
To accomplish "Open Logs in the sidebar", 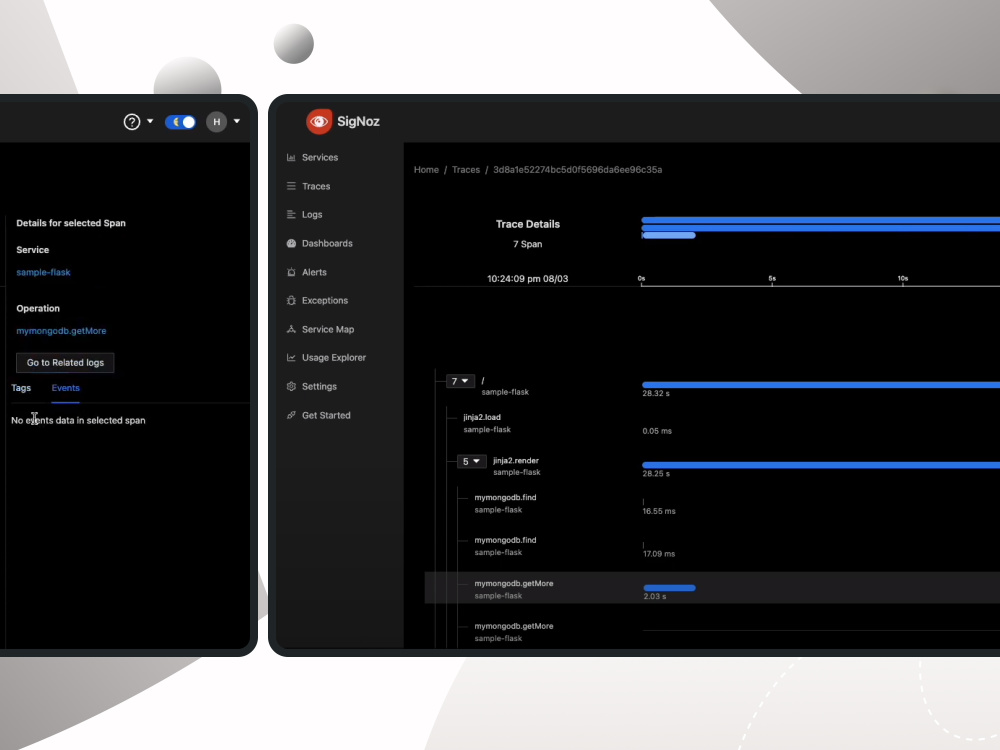I will click(312, 214).
